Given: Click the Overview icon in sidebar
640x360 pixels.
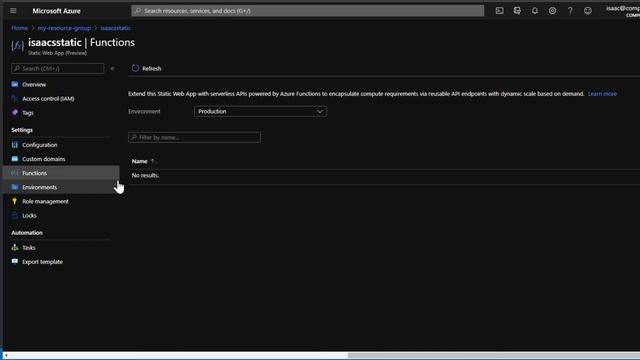Looking at the screenshot, I should [15, 84].
